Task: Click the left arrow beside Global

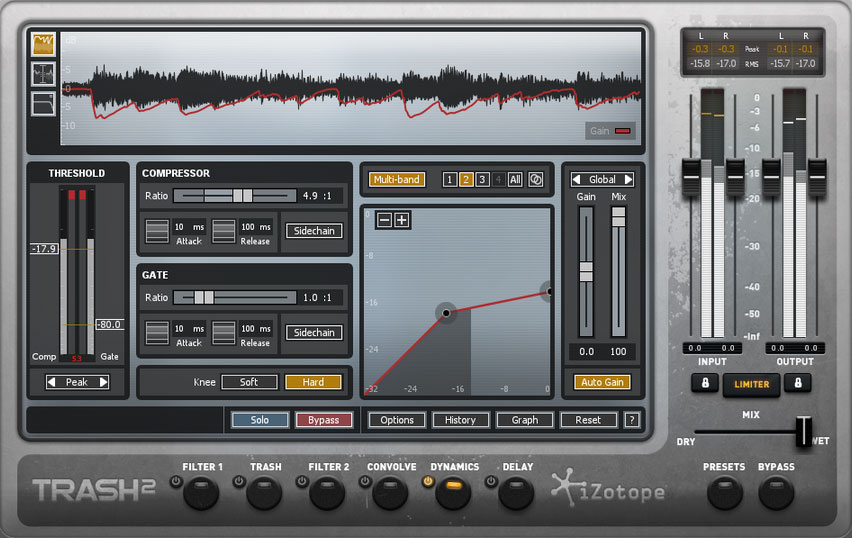Action: click(x=577, y=179)
